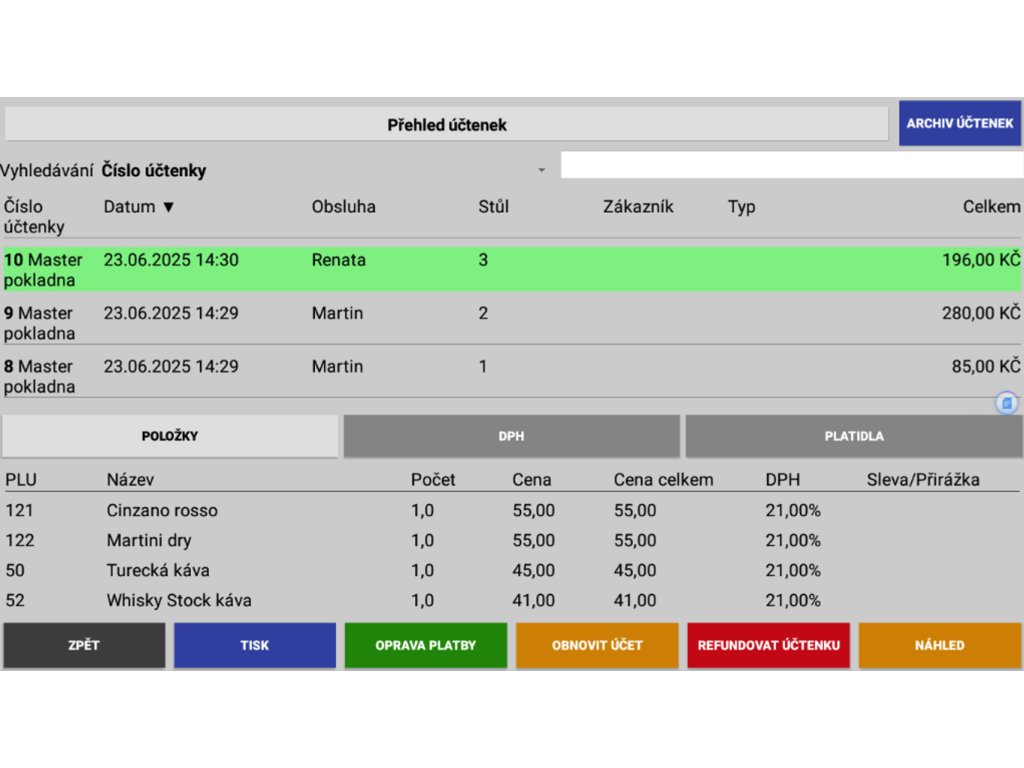Select receipt 8 totaling 85,00 Kč
This screenshot has width=1024, height=768.
pyautogui.click(x=511, y=375)
